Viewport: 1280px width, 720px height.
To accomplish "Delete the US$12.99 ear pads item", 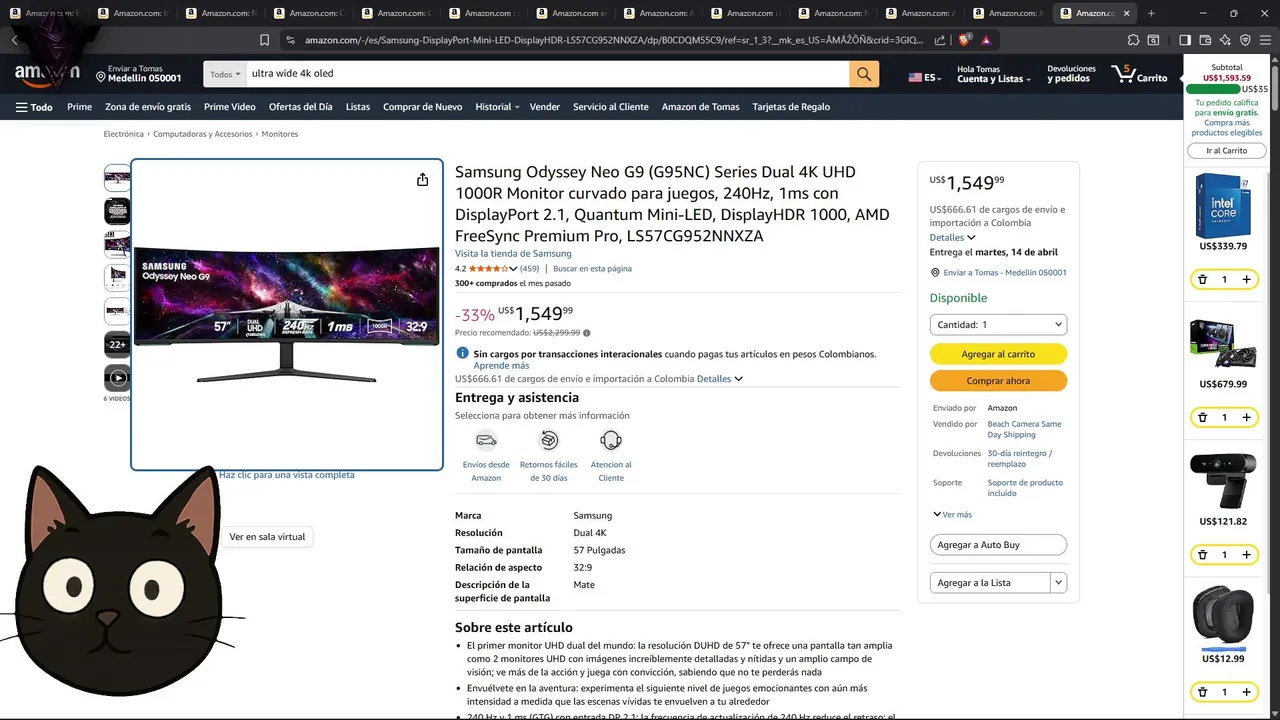I will click(x=1203, y=692).
